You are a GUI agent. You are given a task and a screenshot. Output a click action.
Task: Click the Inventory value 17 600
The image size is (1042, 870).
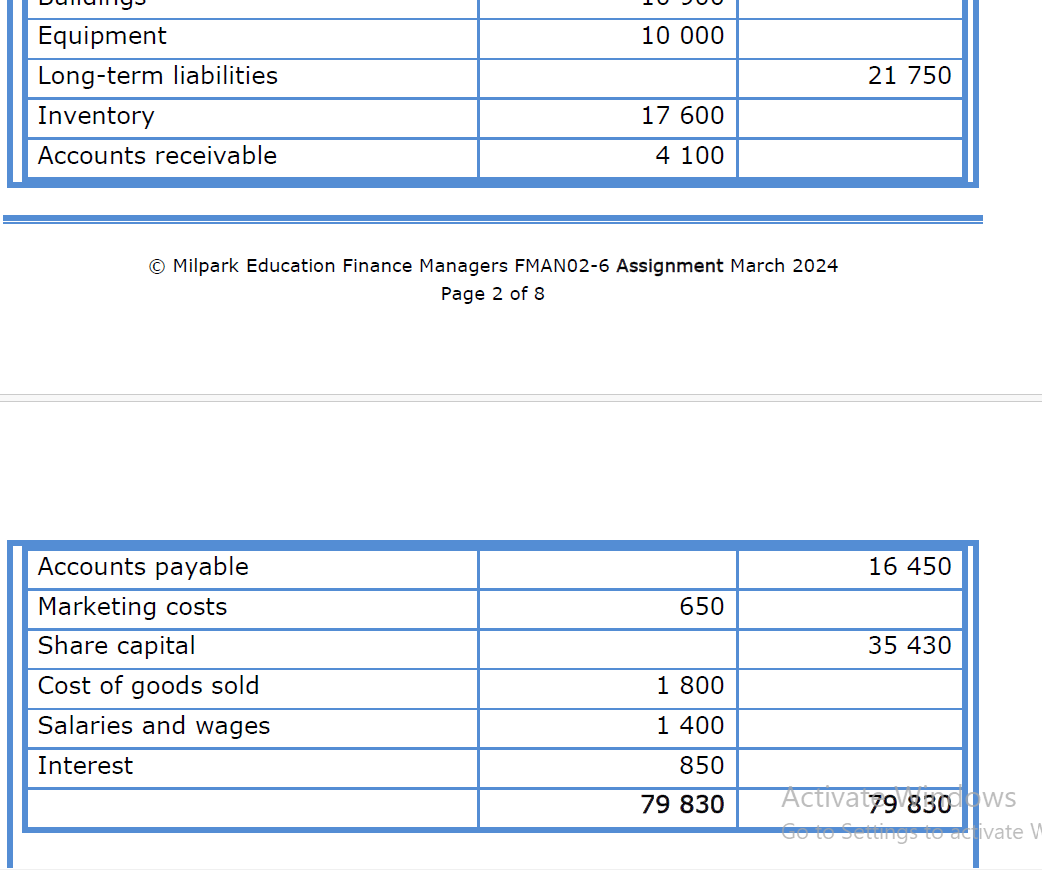pyautogui.click(x=682, y=116)
